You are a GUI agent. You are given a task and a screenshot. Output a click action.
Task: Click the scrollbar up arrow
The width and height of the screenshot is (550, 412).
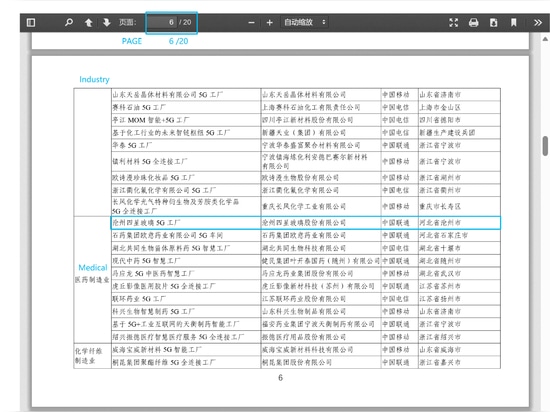click(545, 39)
